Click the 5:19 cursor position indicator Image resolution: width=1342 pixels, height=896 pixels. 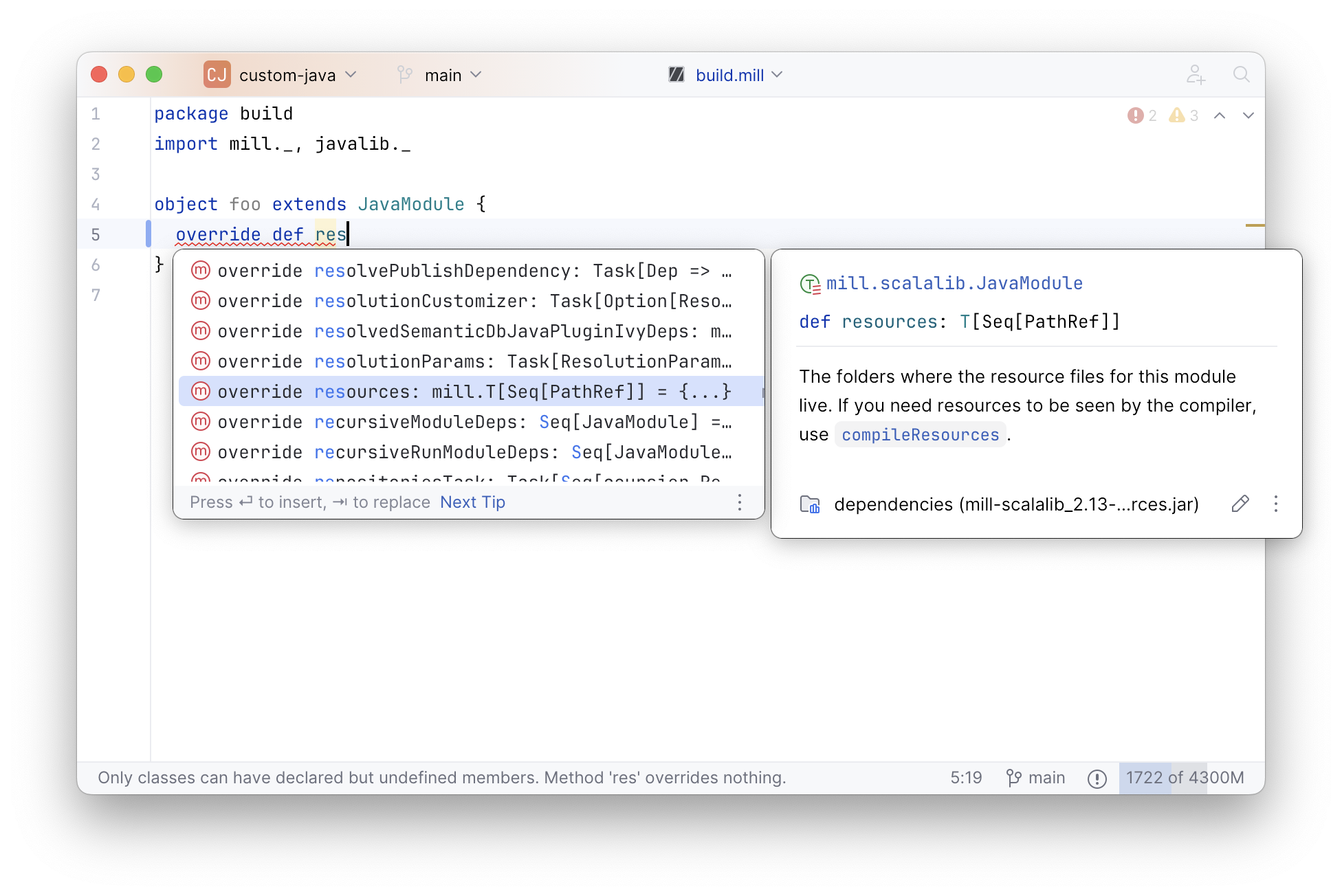966,778
